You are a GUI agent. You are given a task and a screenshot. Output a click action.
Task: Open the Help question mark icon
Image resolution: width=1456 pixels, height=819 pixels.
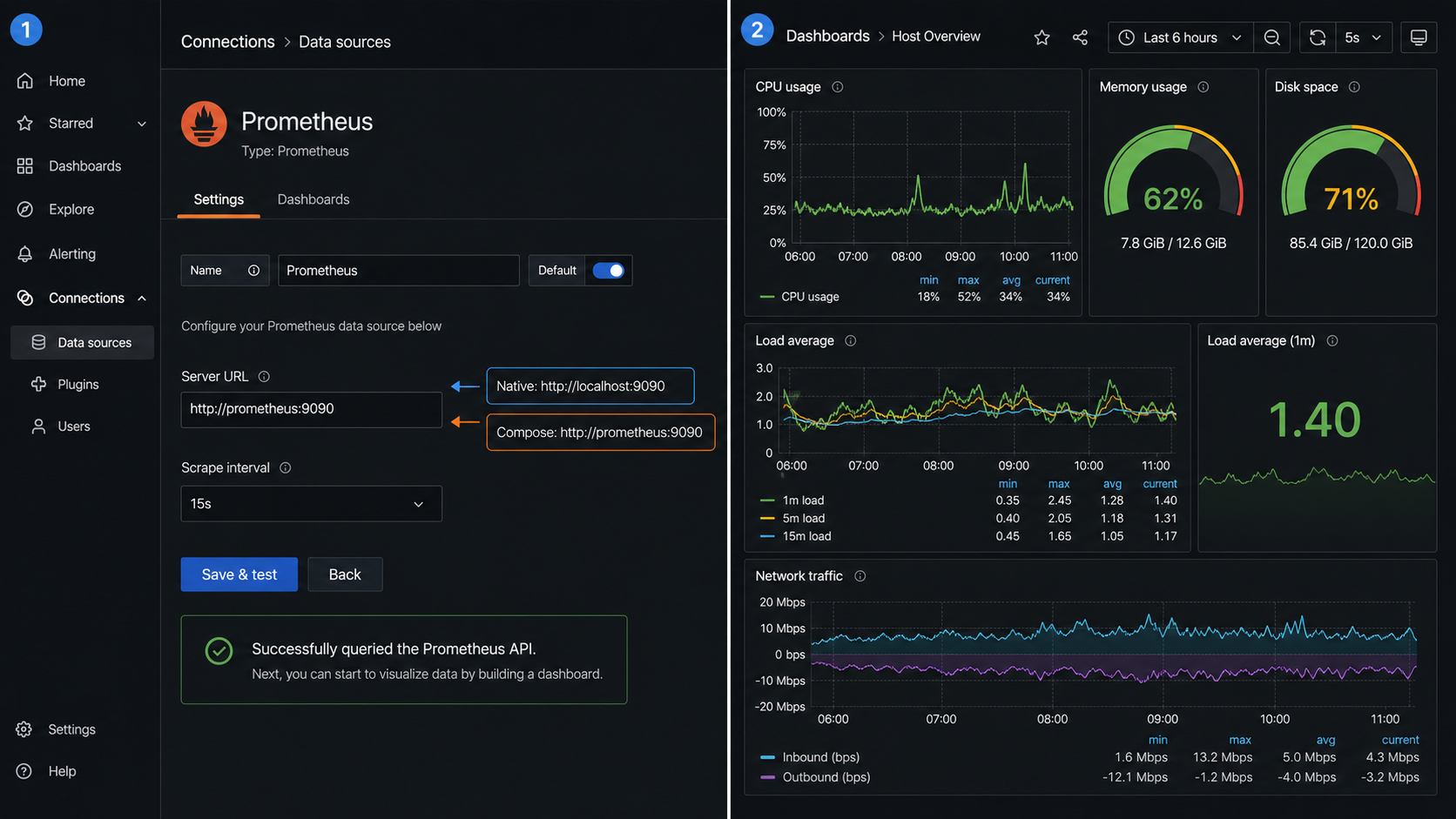pos(24,771)
